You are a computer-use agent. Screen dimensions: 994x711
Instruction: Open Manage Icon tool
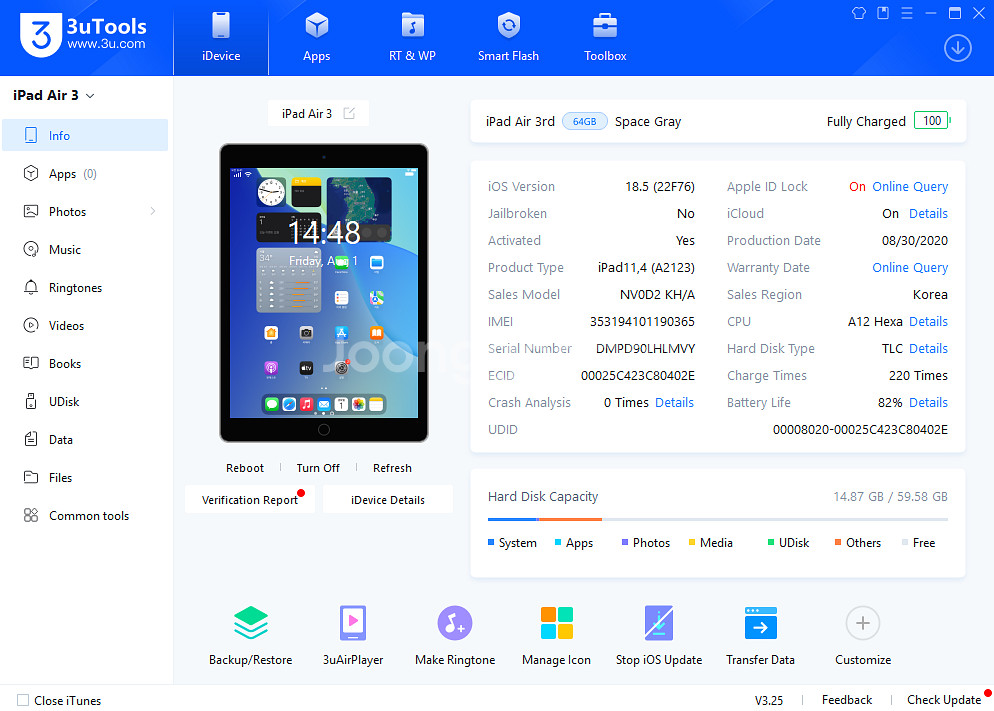point(556,635)
